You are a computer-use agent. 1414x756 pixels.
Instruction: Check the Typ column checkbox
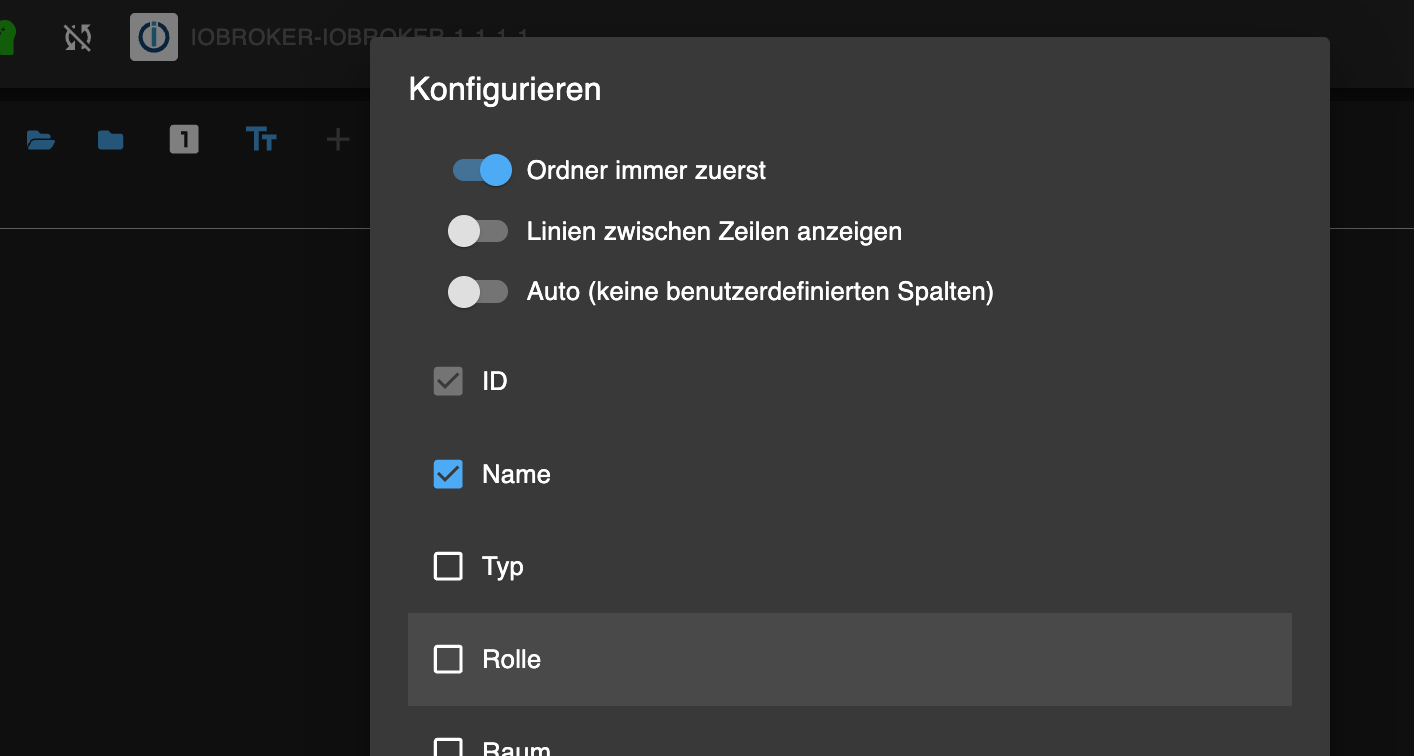(x=448, y=567)
